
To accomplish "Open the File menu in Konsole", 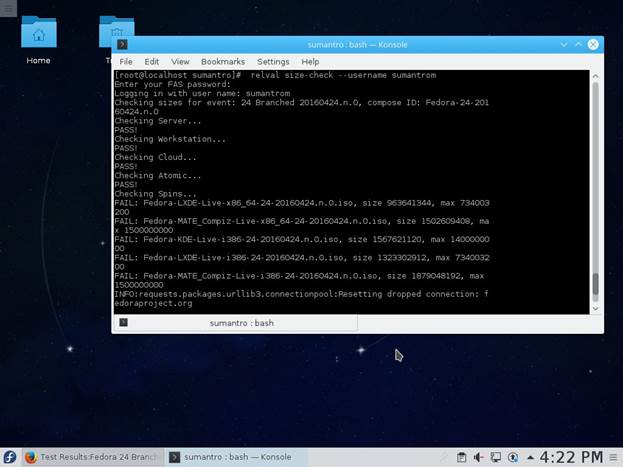I will pos(126,62).
